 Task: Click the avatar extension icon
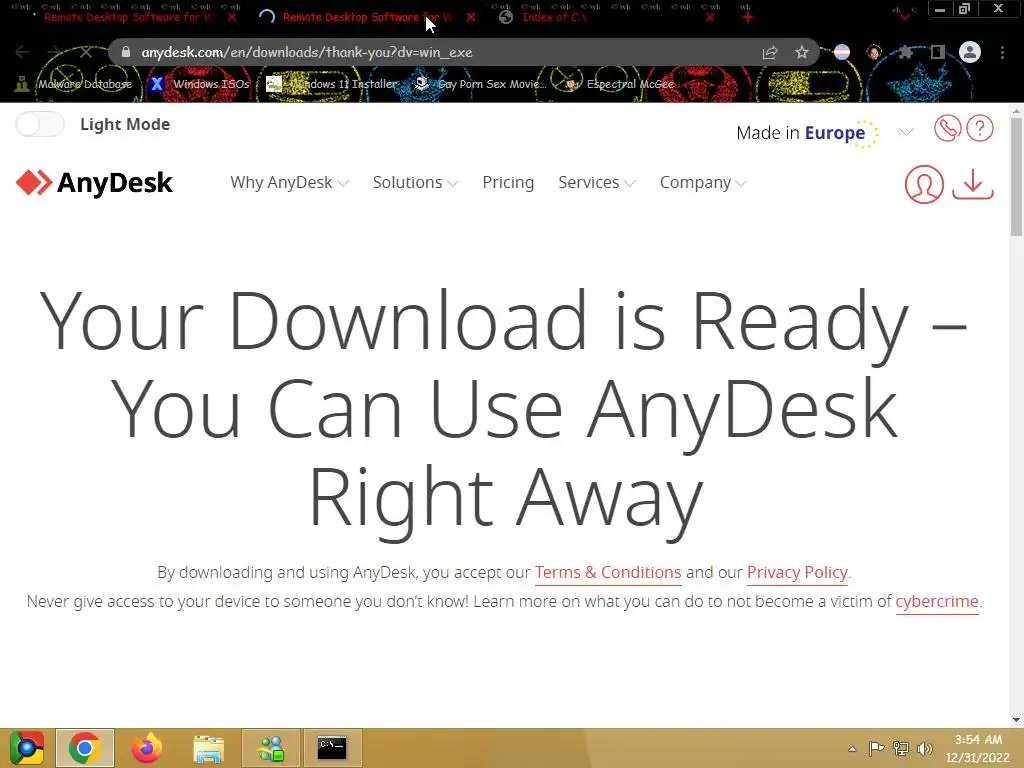(x=874, y=52)
